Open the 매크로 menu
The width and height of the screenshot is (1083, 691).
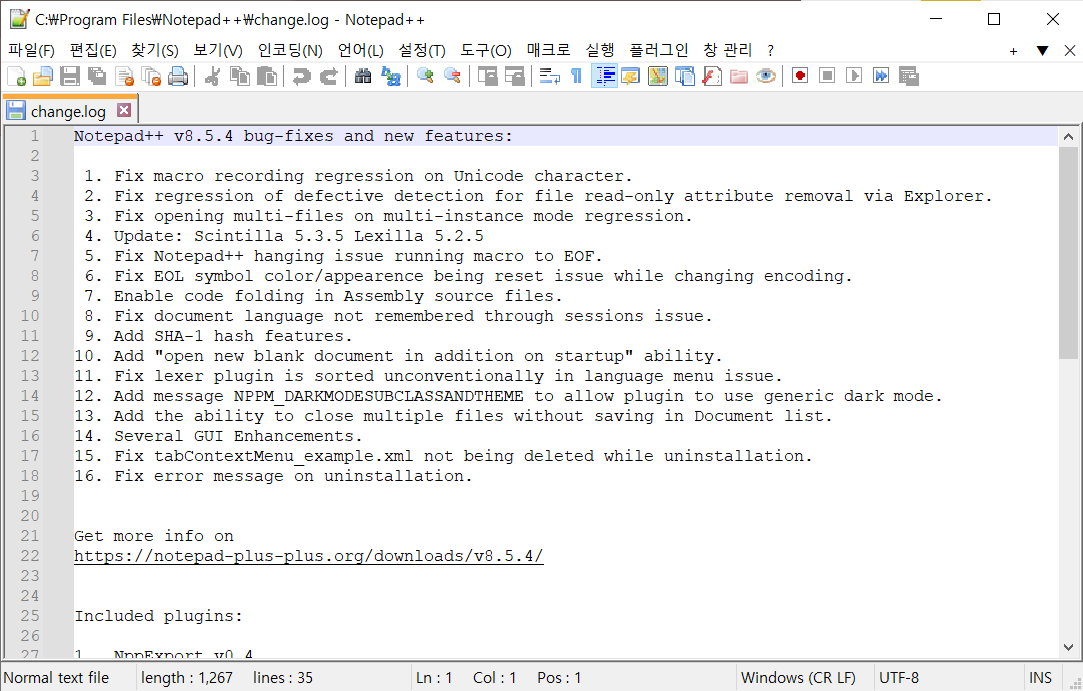pyautogui.click(x=548, y=50)
